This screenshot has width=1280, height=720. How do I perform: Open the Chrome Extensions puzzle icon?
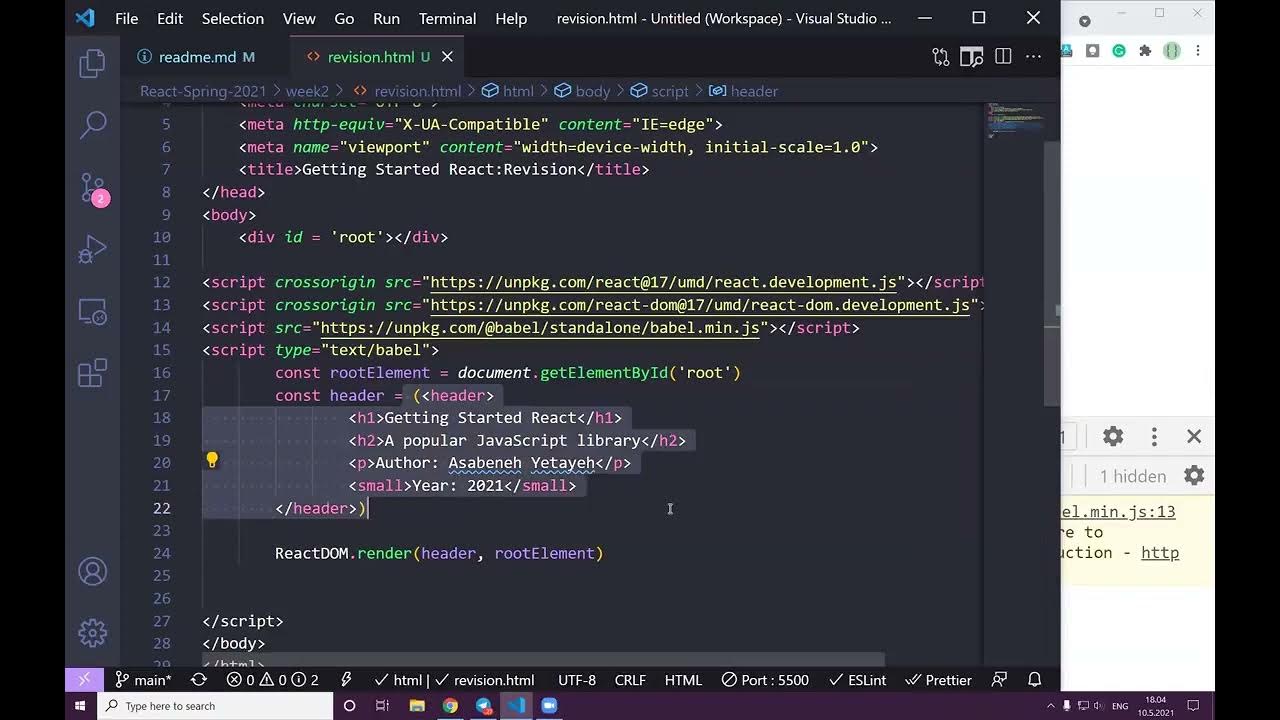1145,51
